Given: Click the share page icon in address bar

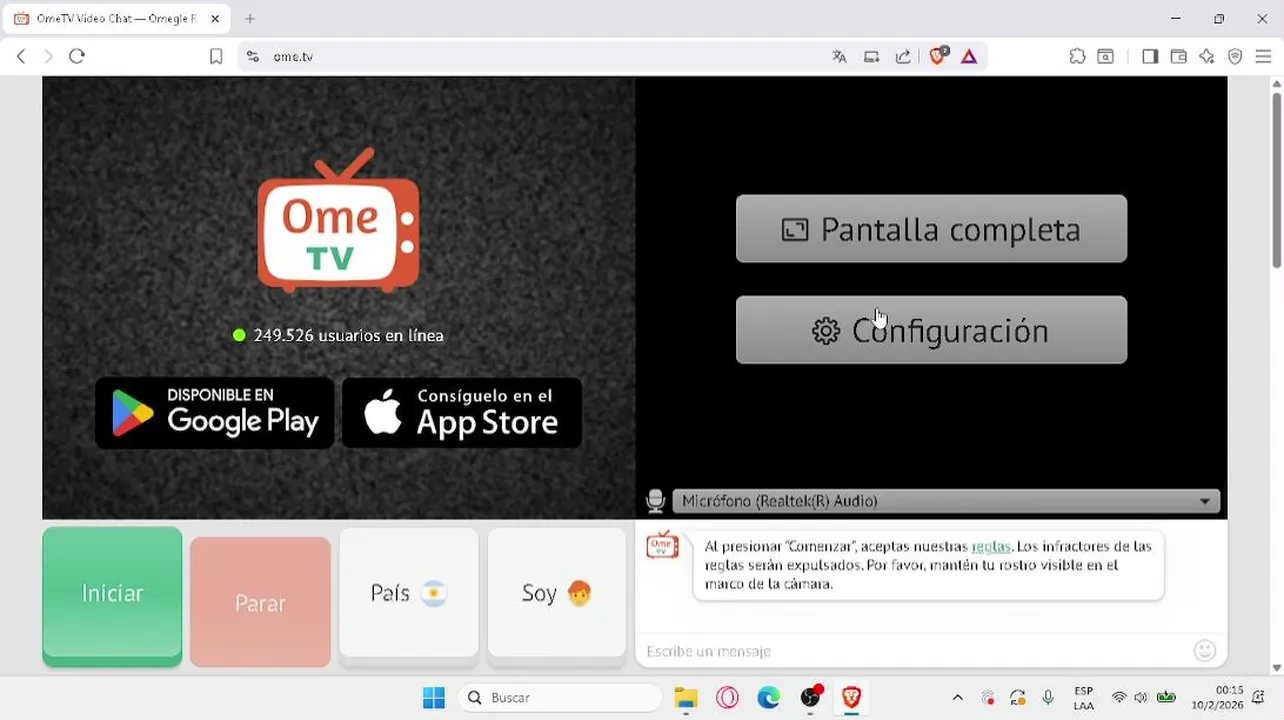Looking at the screenshot, I should (x=903, y=57).
